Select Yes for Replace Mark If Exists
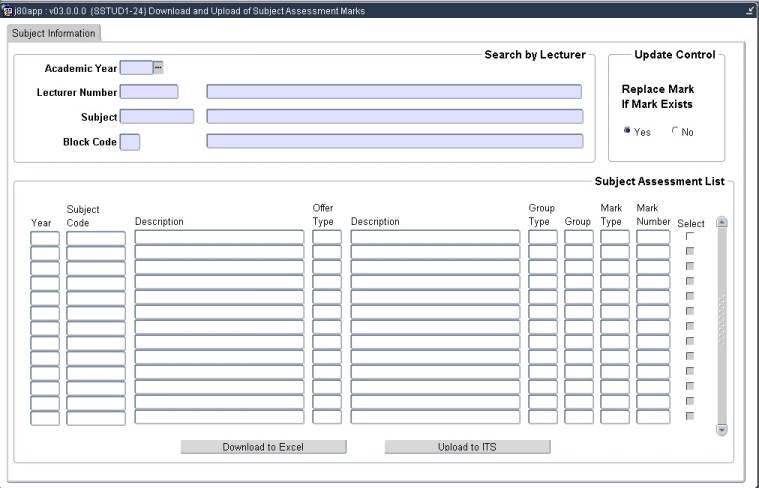The width and height of the screenshot is (759, 488). click(x=627, y=131)
